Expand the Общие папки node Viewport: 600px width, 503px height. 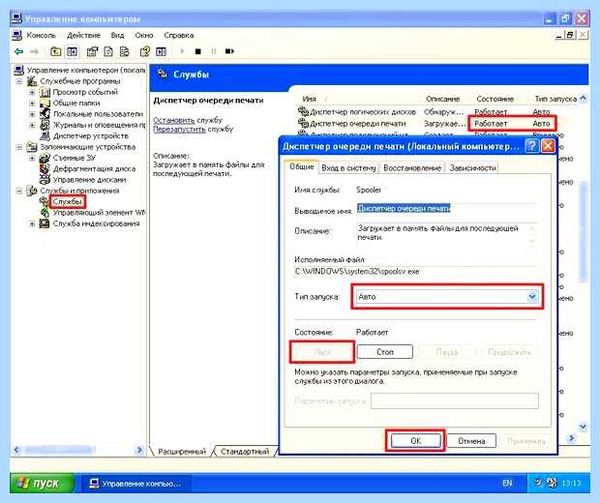[32, 103]
